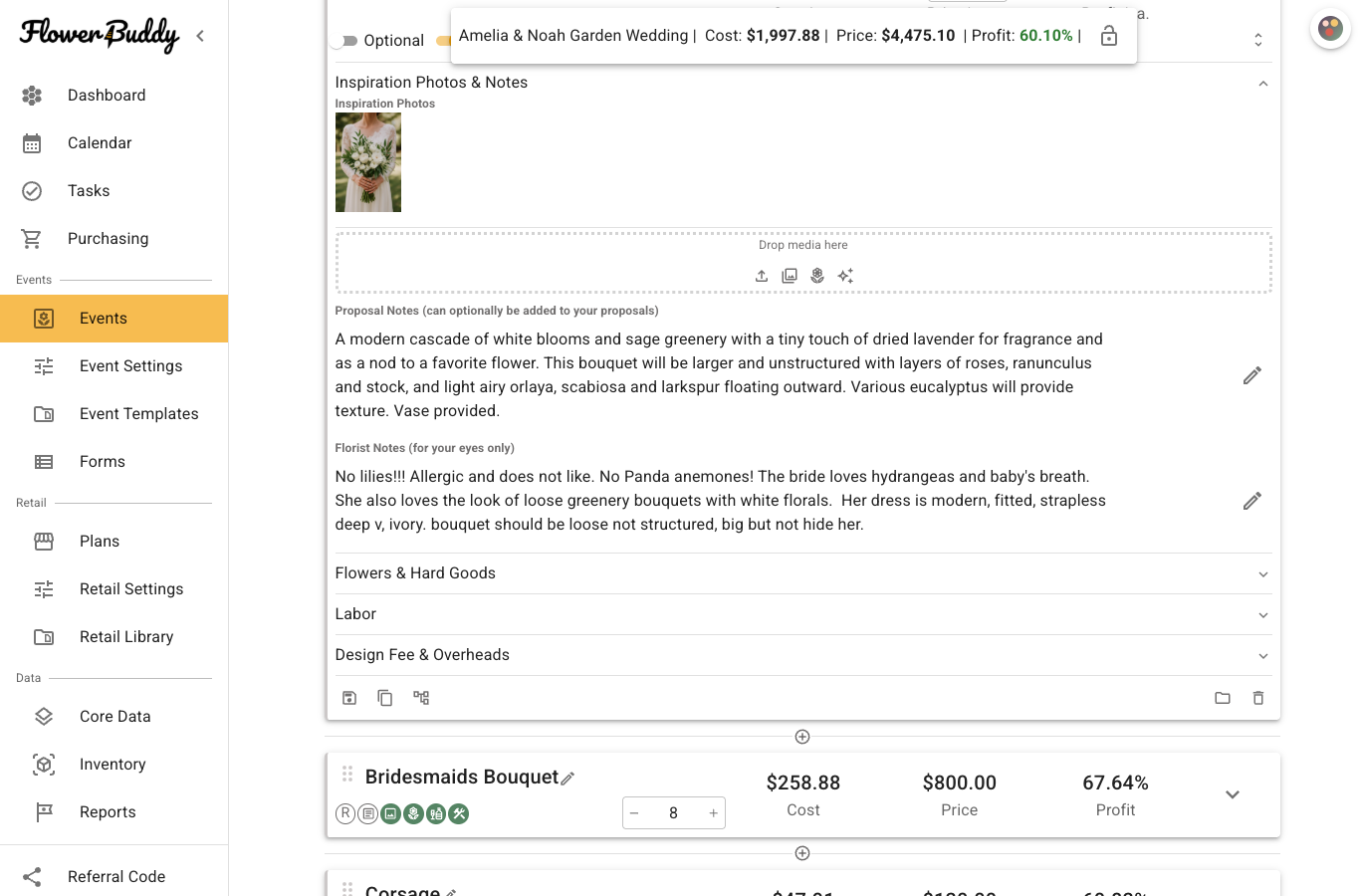Click the unlock padlock icon in event summary
This screenshot has width=1359, height=896.
click(x=1109, y=36)
